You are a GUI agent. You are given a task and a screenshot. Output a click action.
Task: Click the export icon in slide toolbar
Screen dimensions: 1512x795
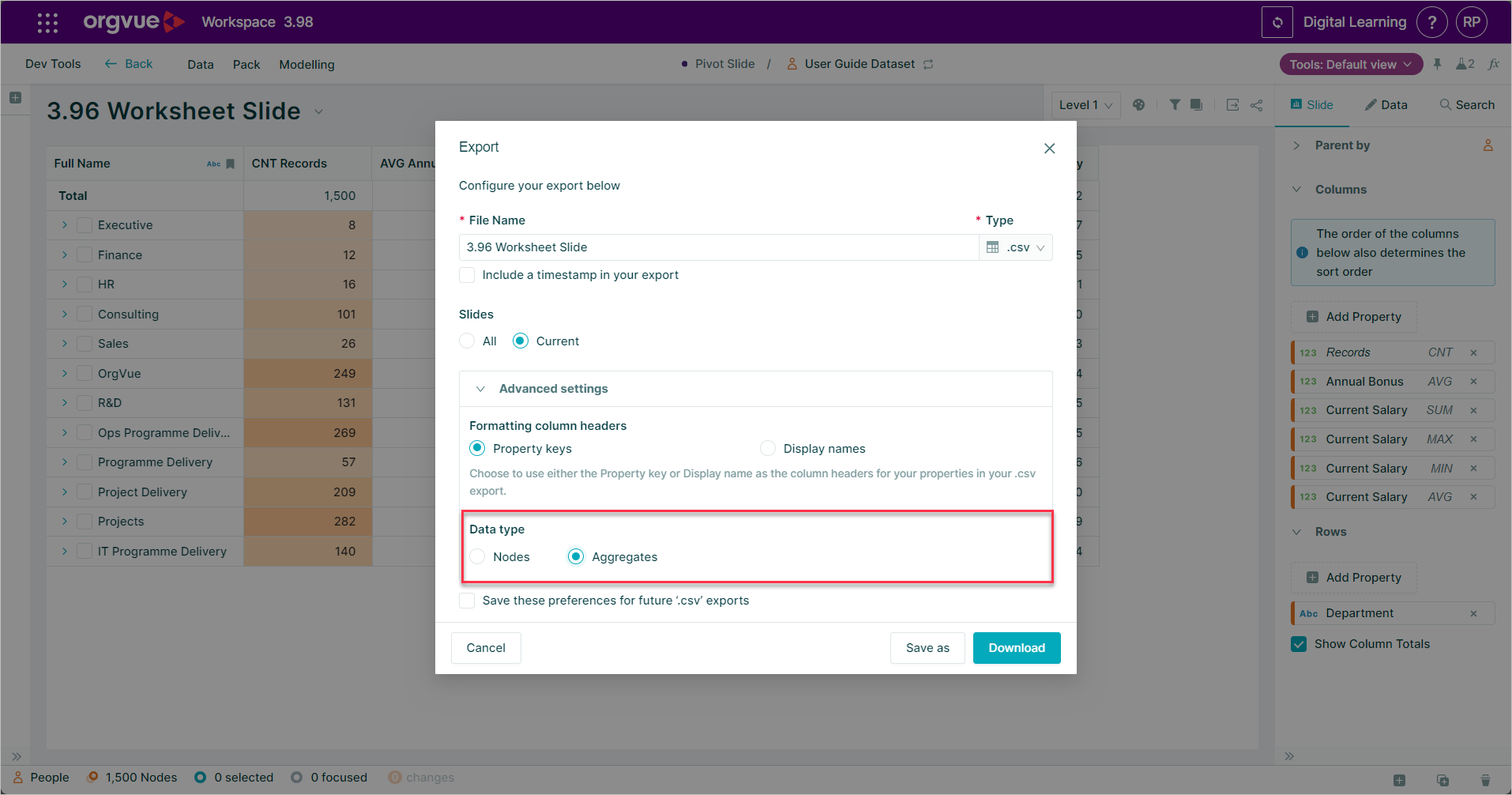1232,104
